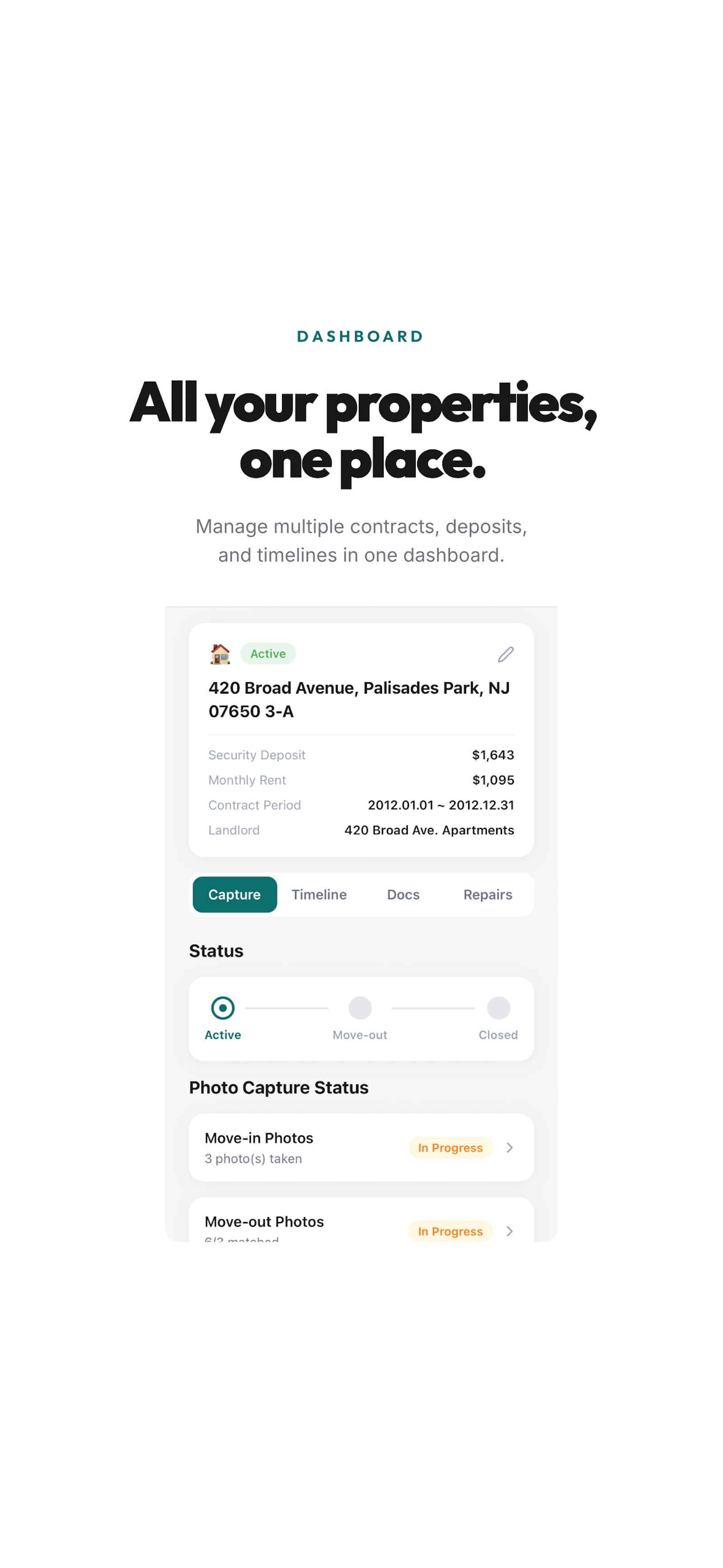Open the Repairs tab
This screenshot has height=1568, width=723.
pos(488,894)
